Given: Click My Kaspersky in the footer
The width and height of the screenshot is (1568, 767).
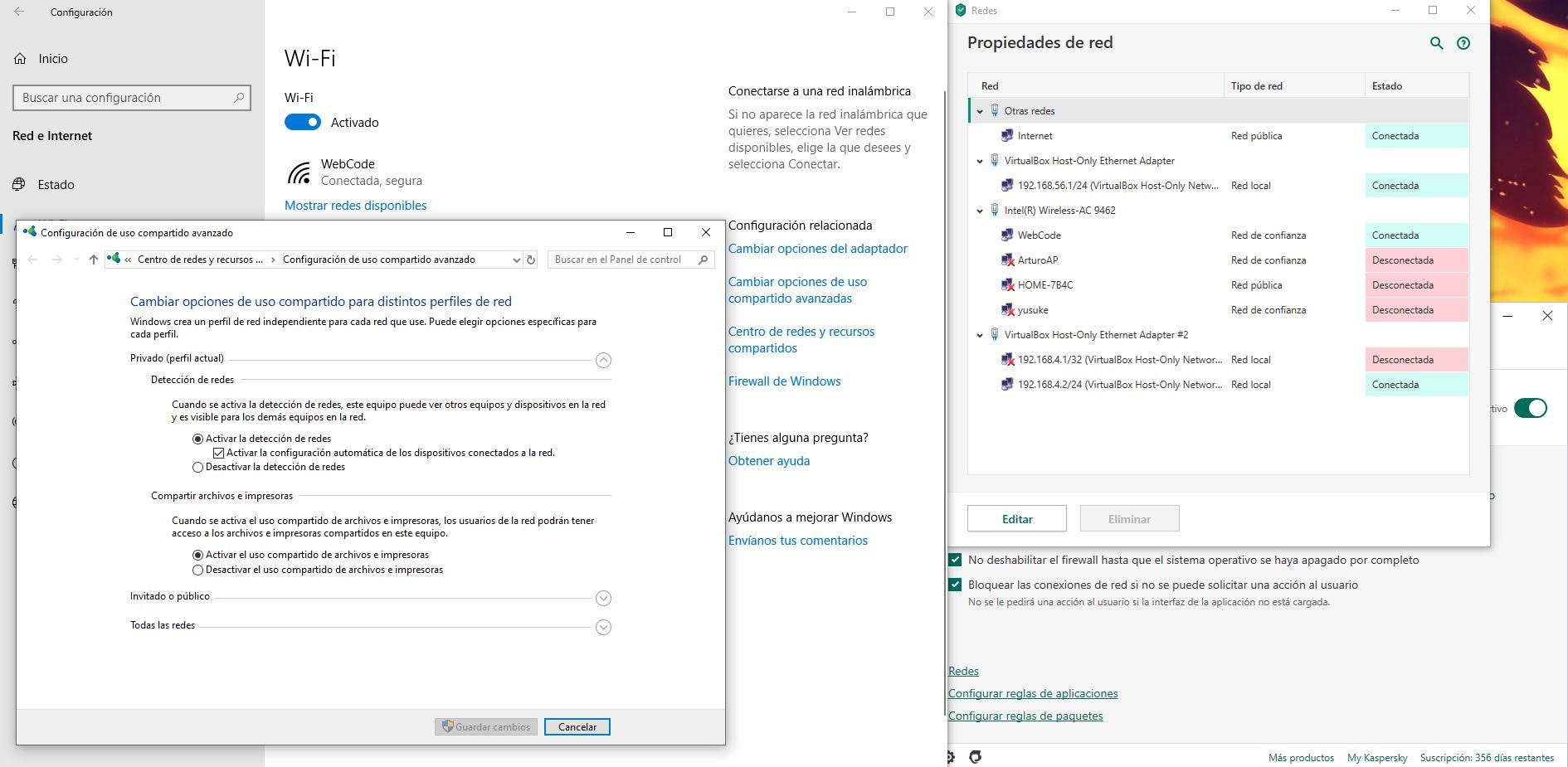Looking at the screenshot, I should [x=1377, y=758].
